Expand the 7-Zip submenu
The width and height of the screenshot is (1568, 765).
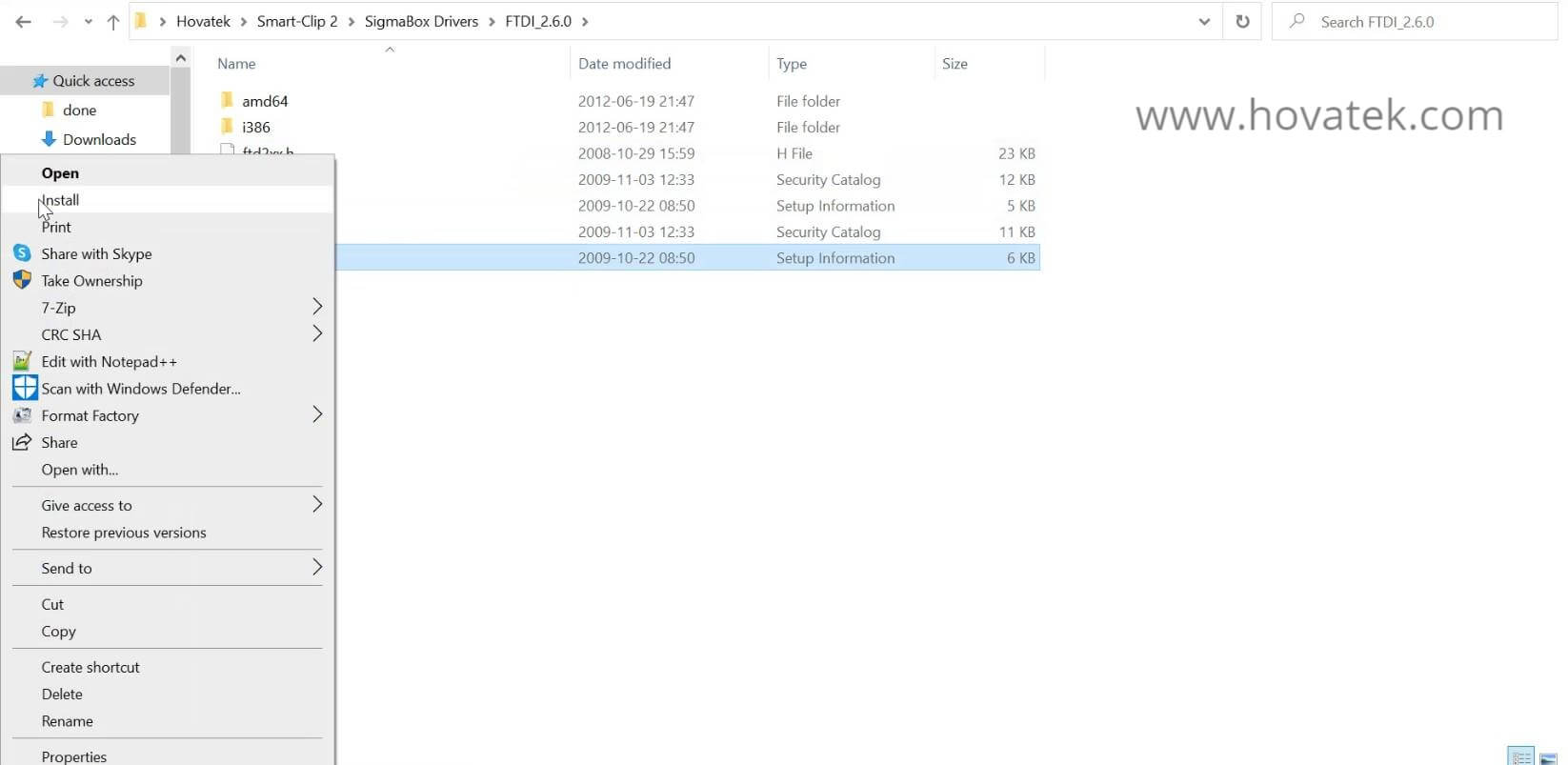tap(317, 307)
